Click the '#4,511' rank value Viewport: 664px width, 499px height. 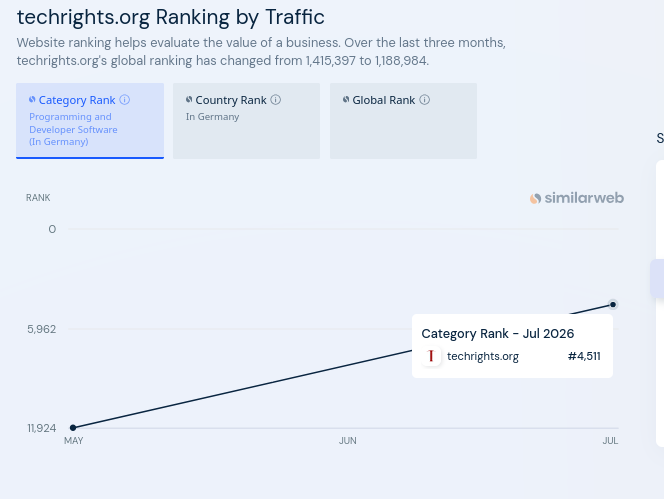(584, 356)
